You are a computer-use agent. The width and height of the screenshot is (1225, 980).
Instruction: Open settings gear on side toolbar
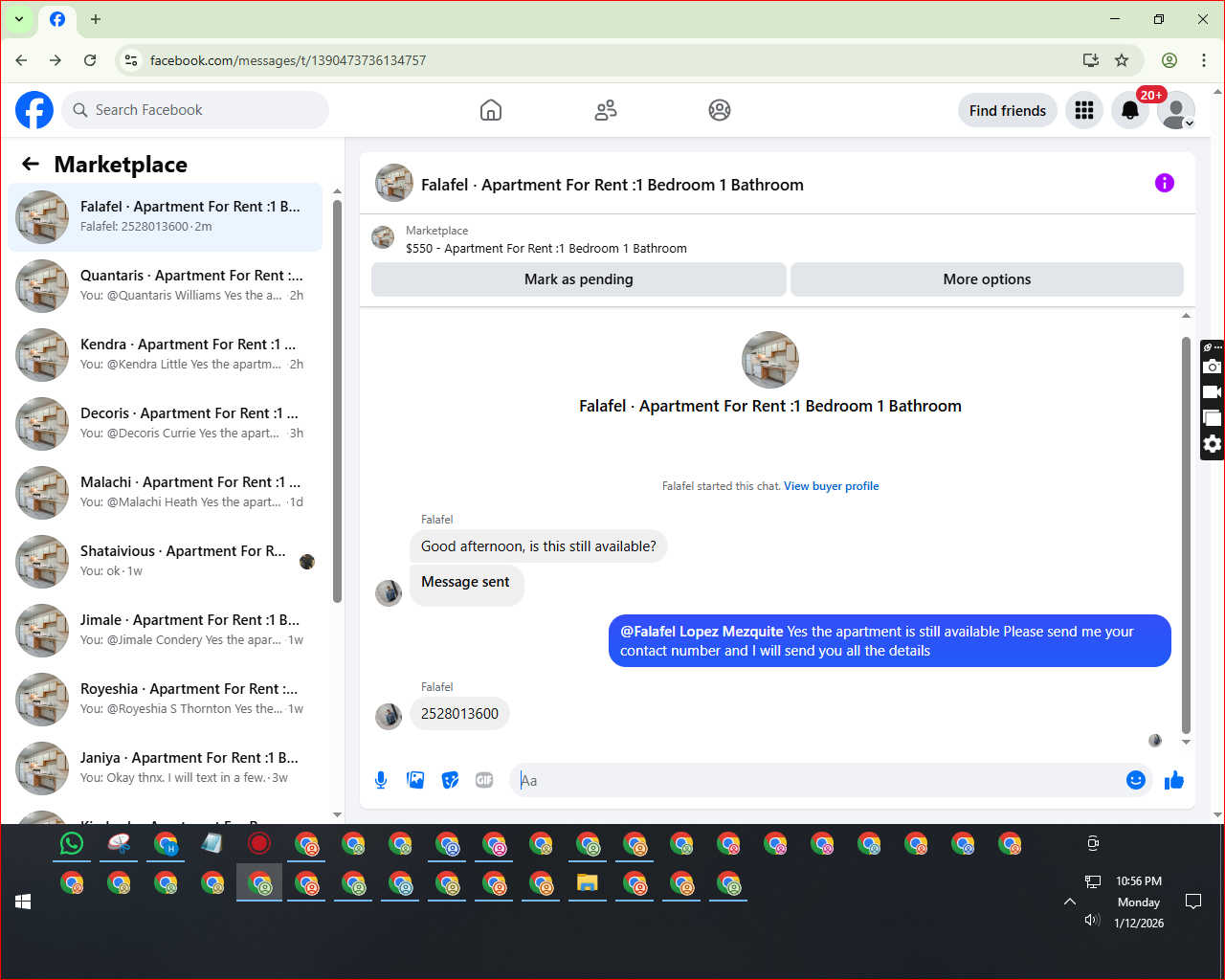(1213, 444)
